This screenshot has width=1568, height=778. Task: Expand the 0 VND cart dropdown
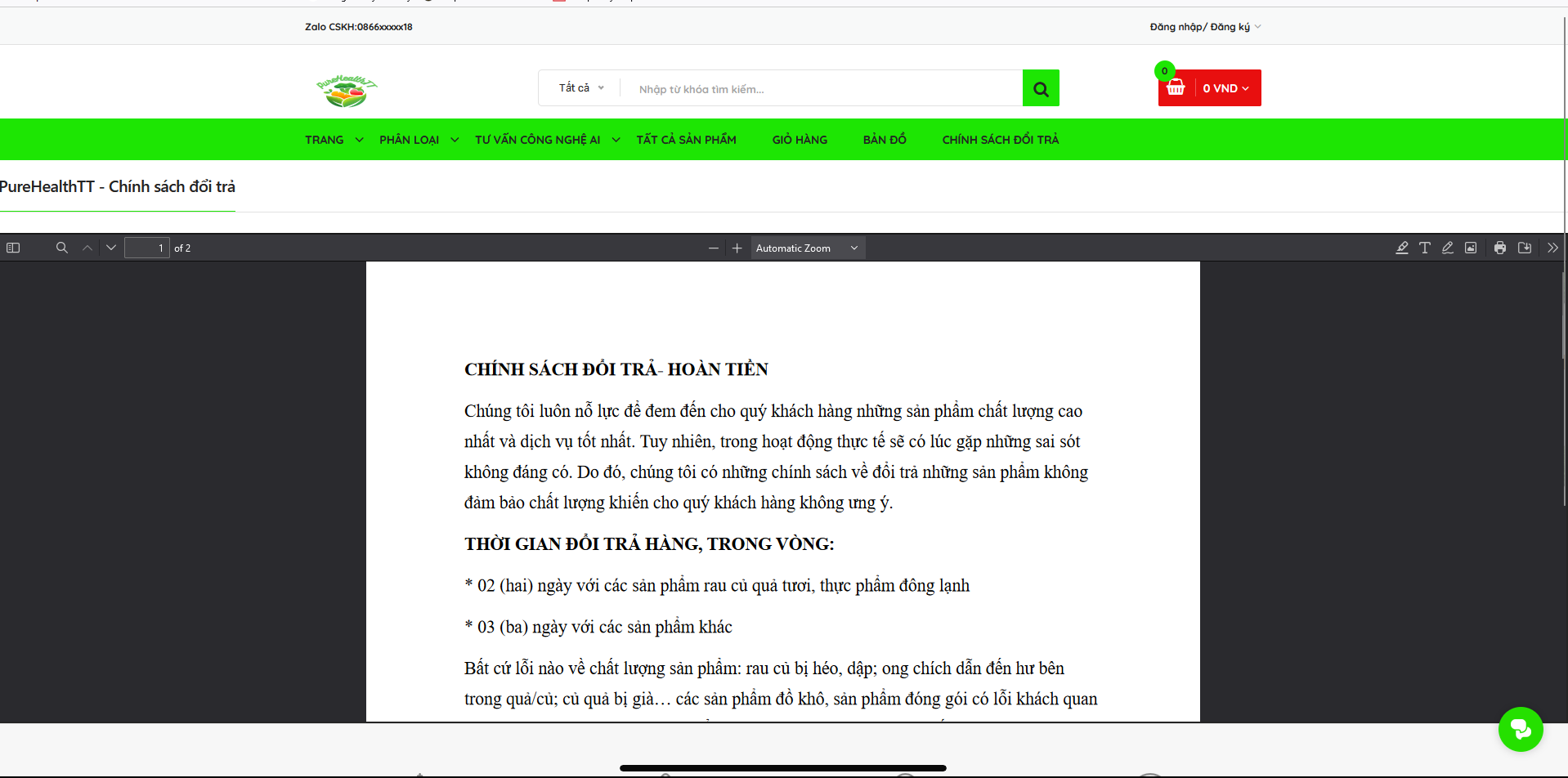[x=1225, y=88]
